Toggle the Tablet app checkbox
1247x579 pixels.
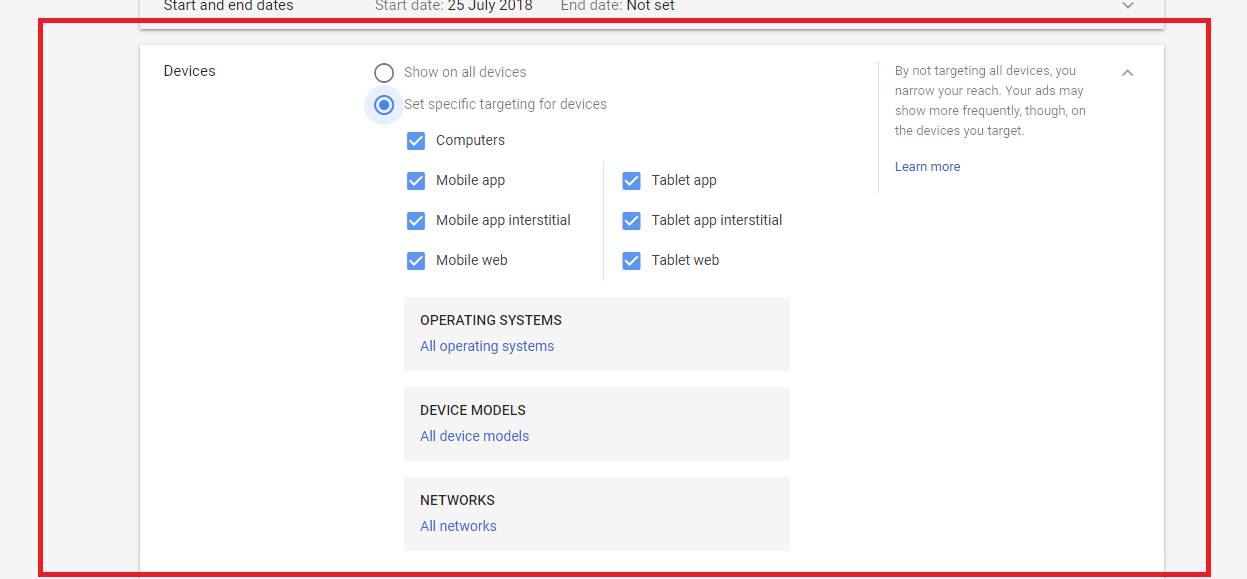pos(631,180)
